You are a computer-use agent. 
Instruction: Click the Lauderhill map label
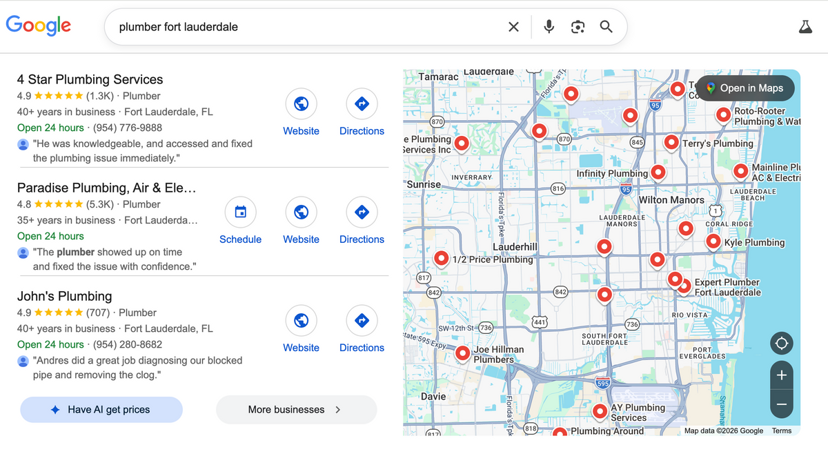(515, 246)
